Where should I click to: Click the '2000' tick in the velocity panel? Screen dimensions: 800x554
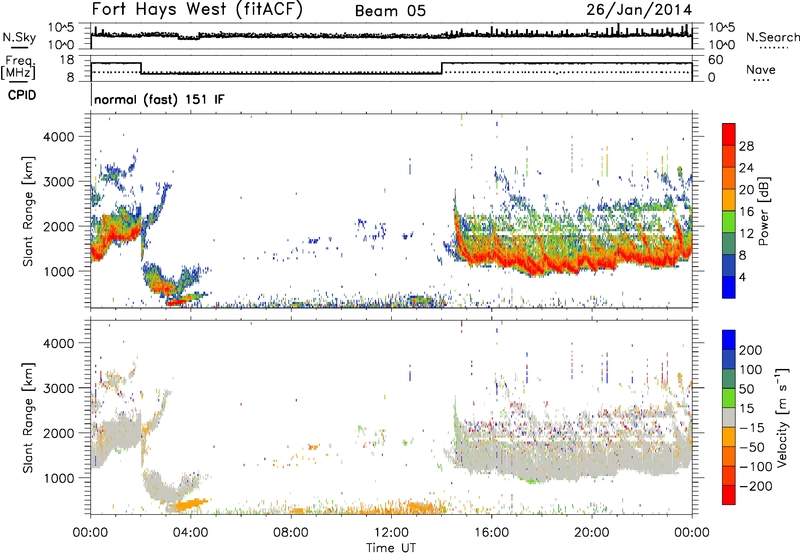tap(59, 433)
